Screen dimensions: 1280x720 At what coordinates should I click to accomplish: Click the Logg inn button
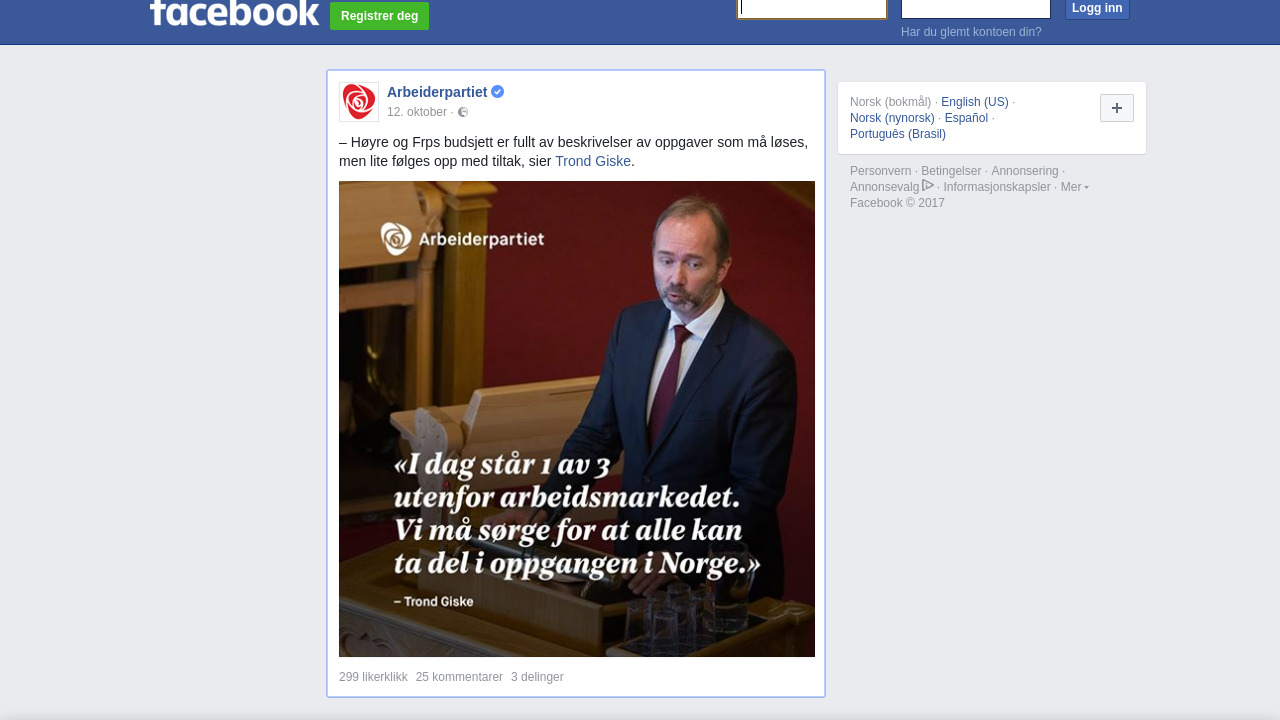pyautogui.click(x=1097, y=8)
